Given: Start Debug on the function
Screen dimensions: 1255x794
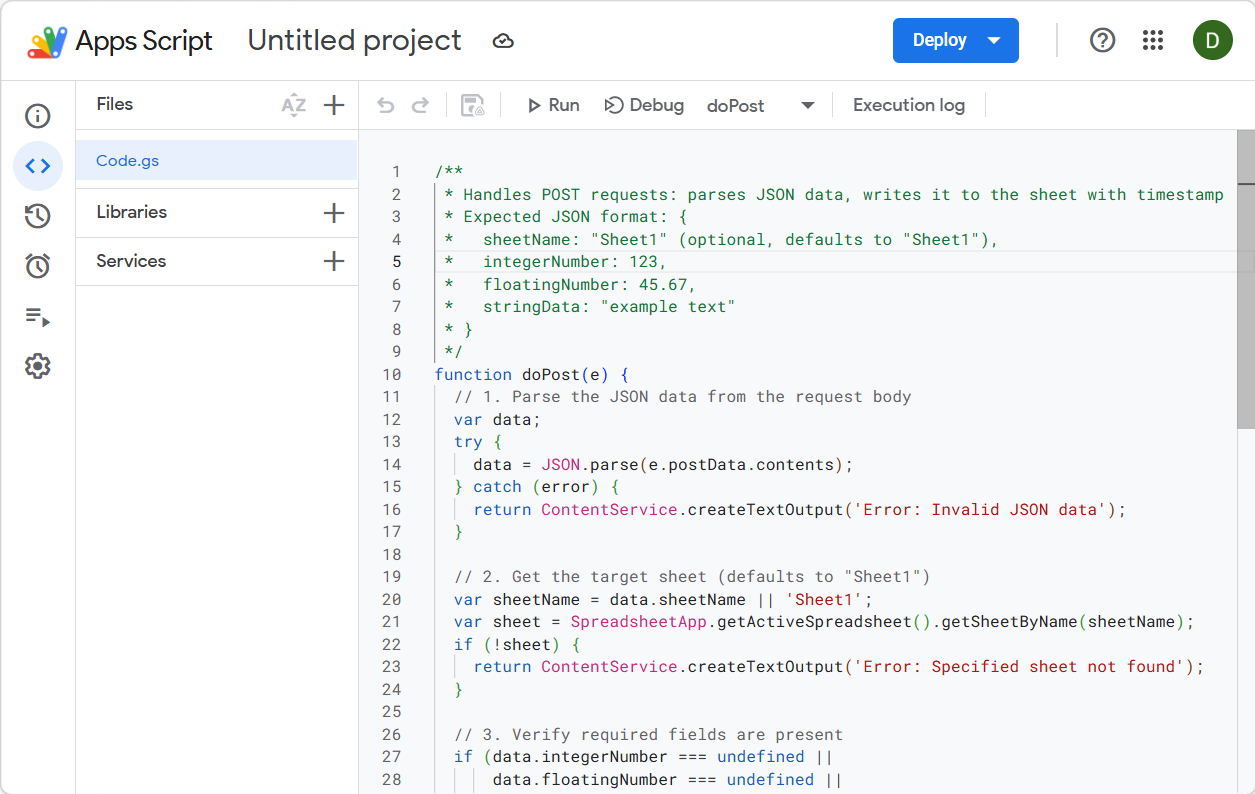Looking at the screenshot, I should 644,105.
